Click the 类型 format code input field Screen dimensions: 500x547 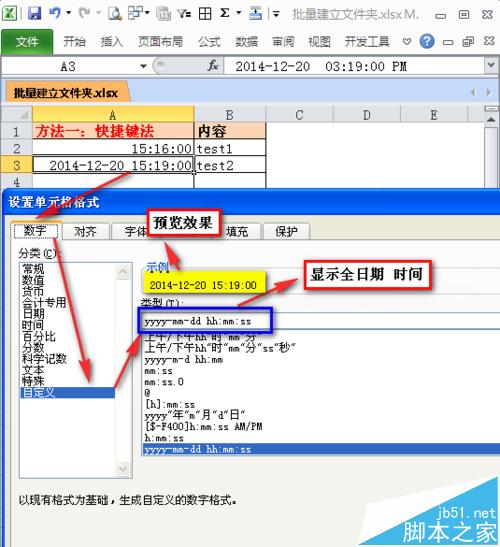[321, 321]
